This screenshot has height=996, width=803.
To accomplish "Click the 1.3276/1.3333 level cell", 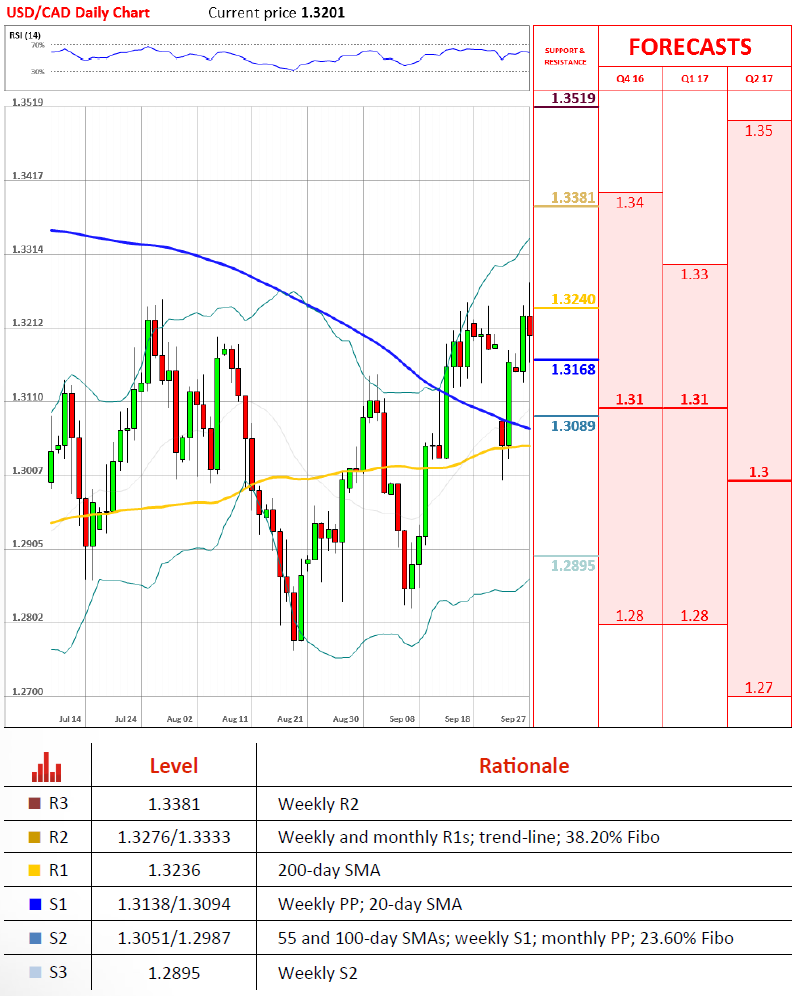I will point(174,837).
